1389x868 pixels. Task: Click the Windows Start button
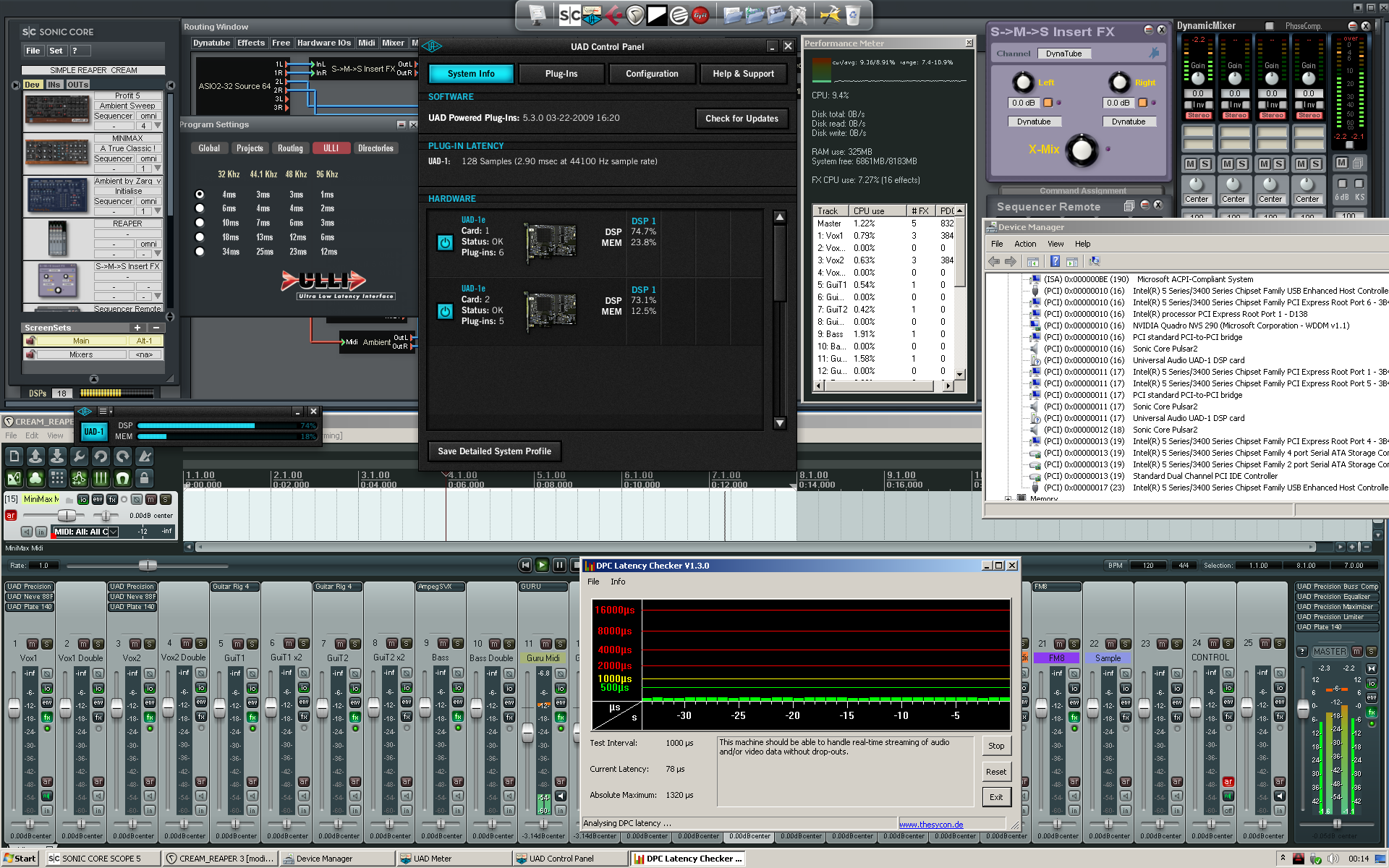[20, 859]
